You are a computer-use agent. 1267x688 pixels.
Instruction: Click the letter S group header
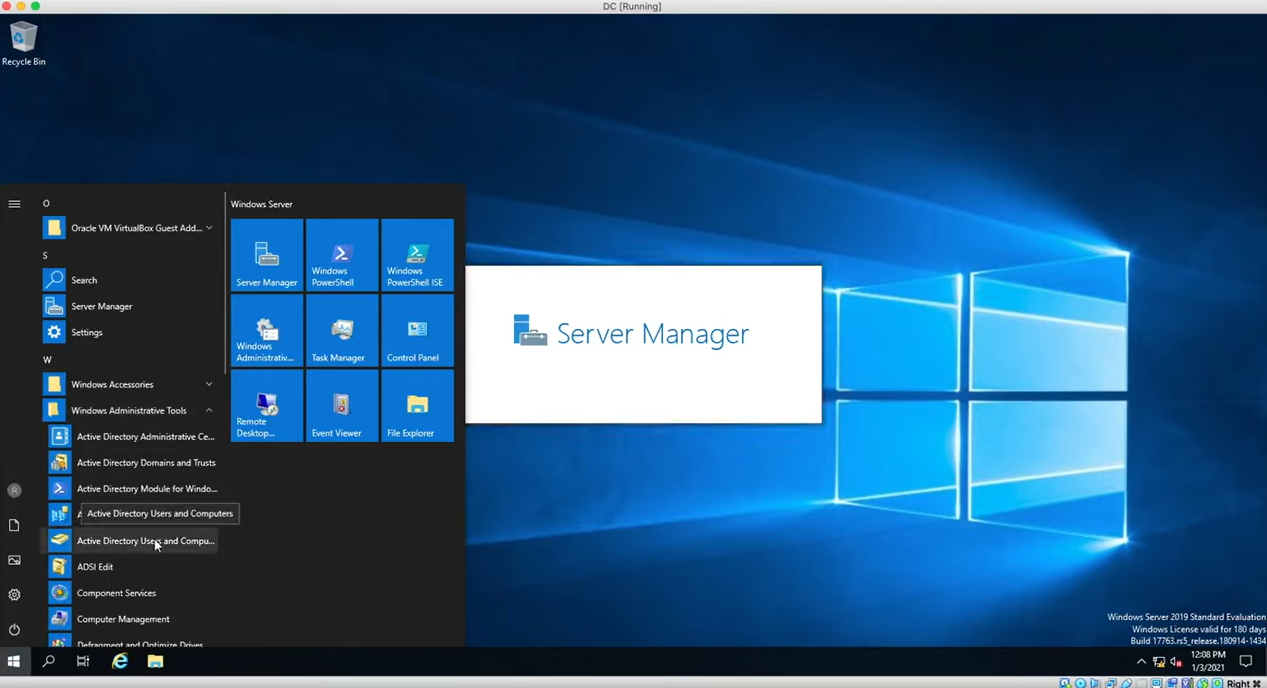(45, 255)
